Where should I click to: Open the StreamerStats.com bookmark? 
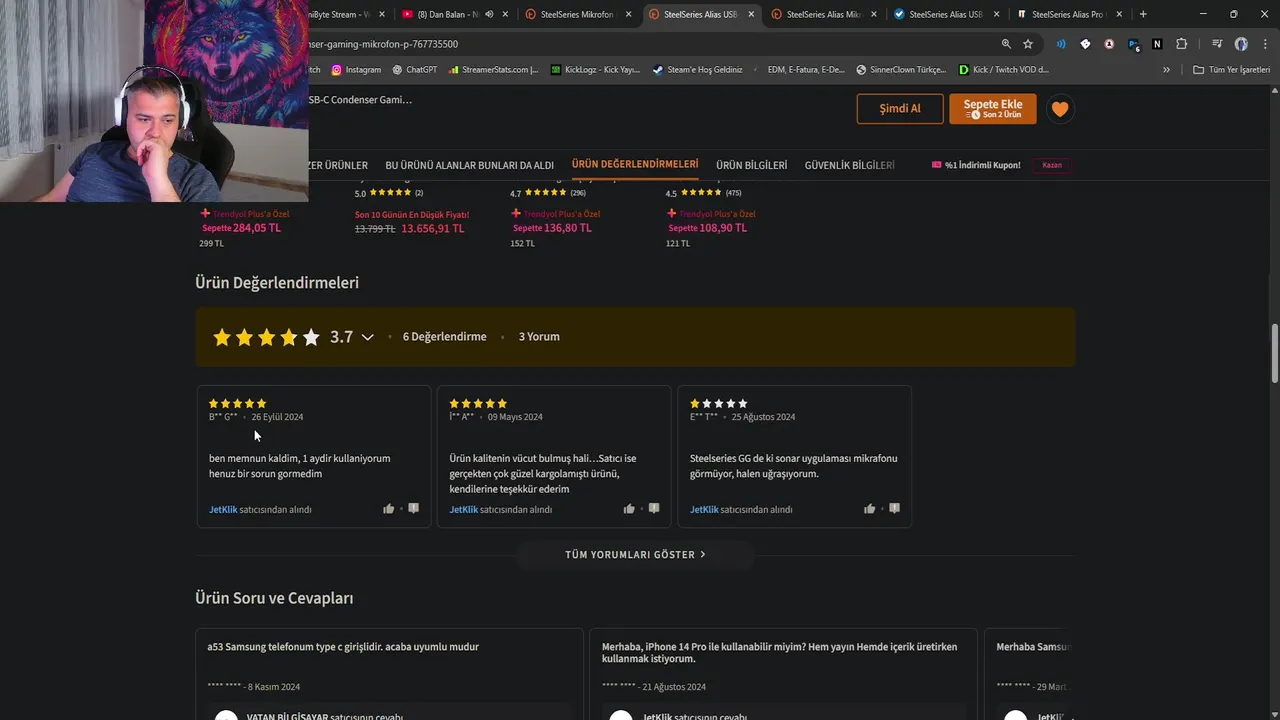(x=493, y=70)
